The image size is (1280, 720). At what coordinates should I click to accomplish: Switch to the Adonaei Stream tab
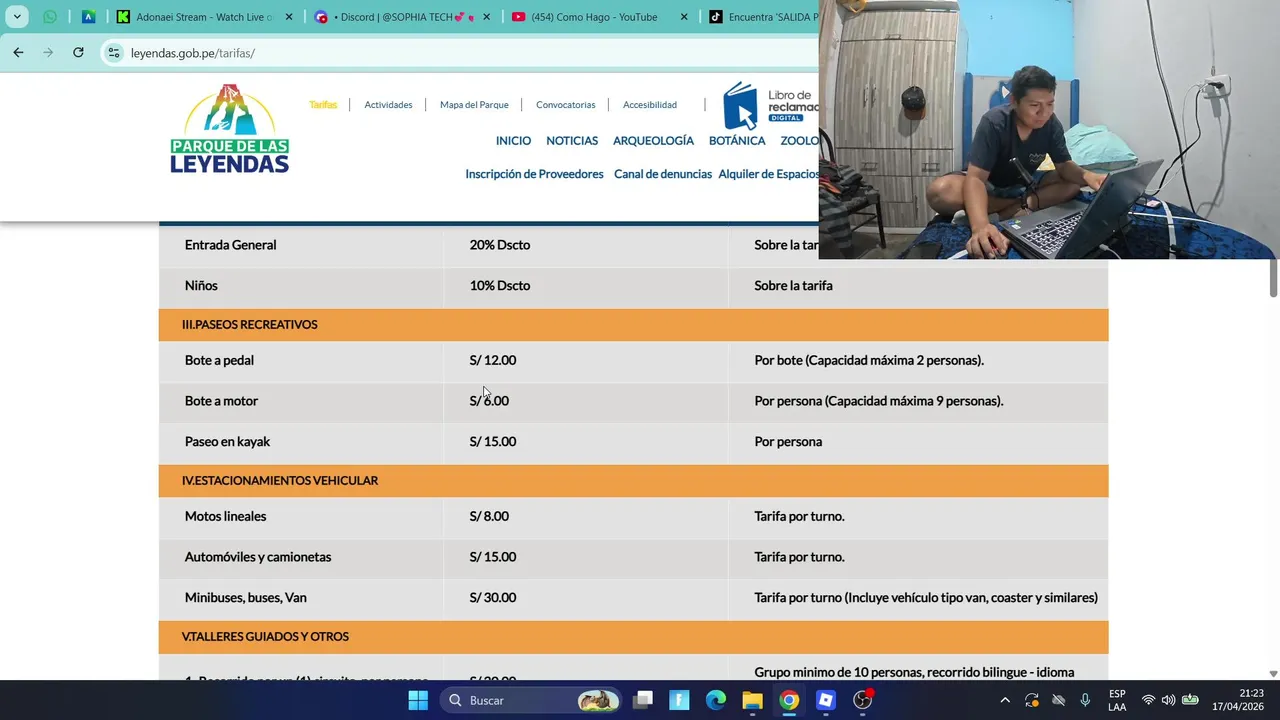(x=194, y=17)
